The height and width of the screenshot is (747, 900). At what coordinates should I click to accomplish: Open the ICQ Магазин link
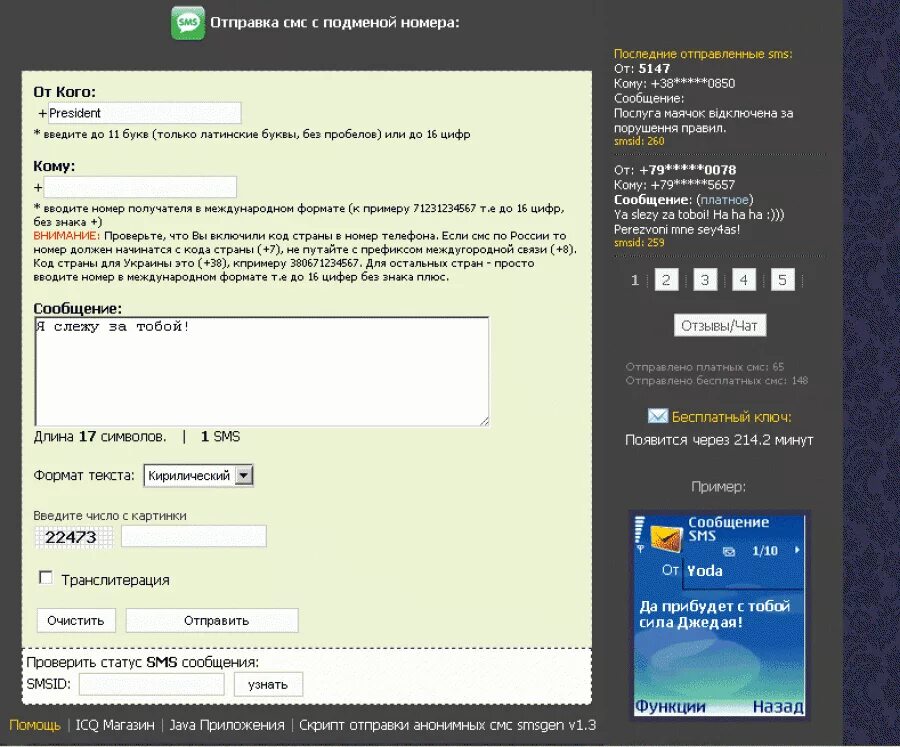(115, 725)
